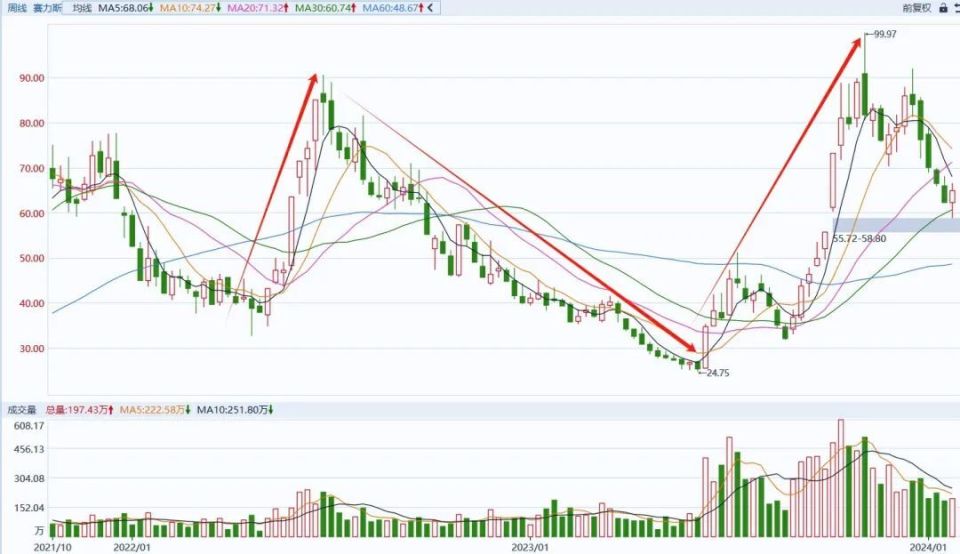The image size is (960, 554).
Task: Click the 总量:197.43万 volume total label
Action: 80,410
